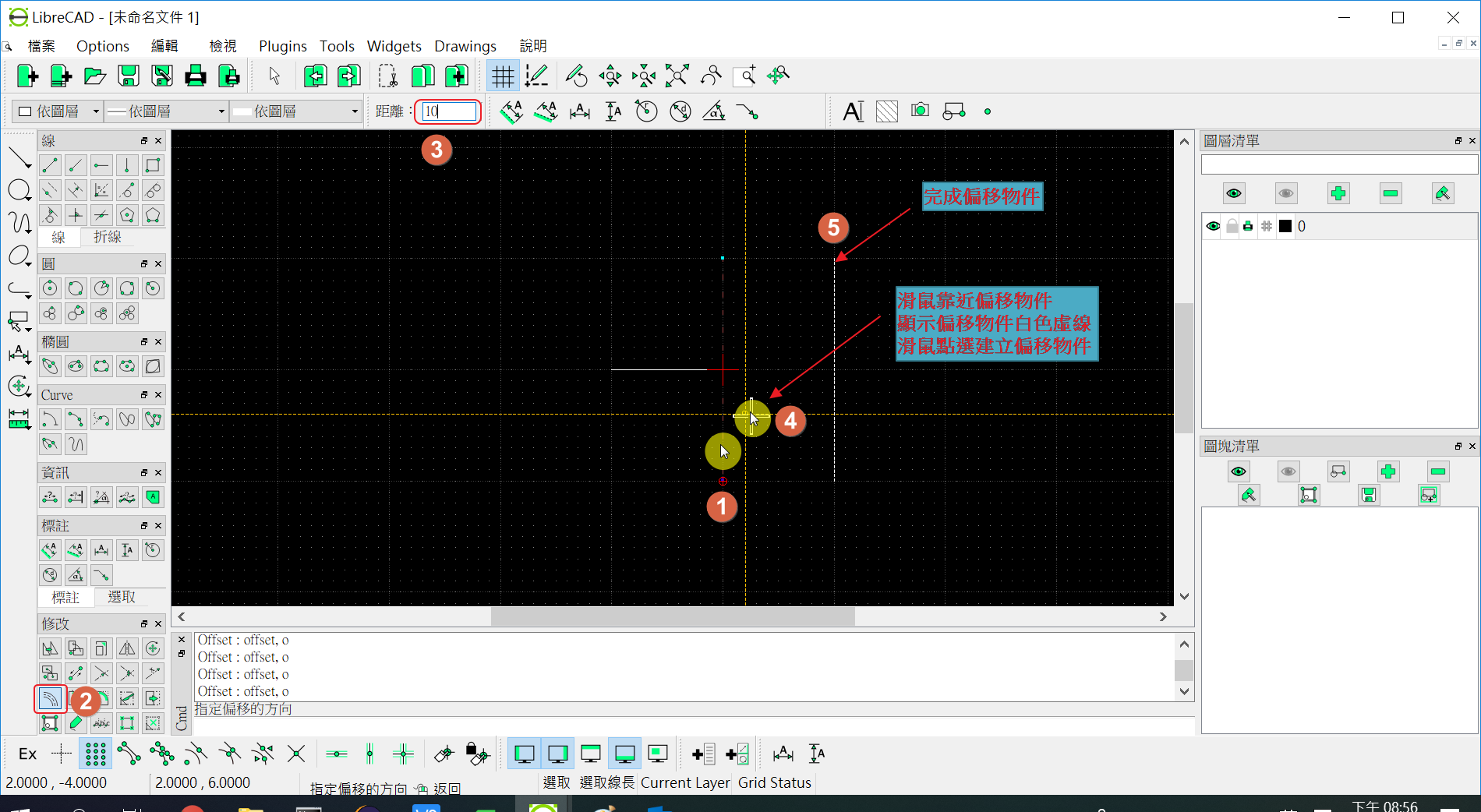Toggle exclusive snap Ex button
Image resolution: width=1481 pixels, height=812 pixels.
pyautogui.click(x=27, y=754)
